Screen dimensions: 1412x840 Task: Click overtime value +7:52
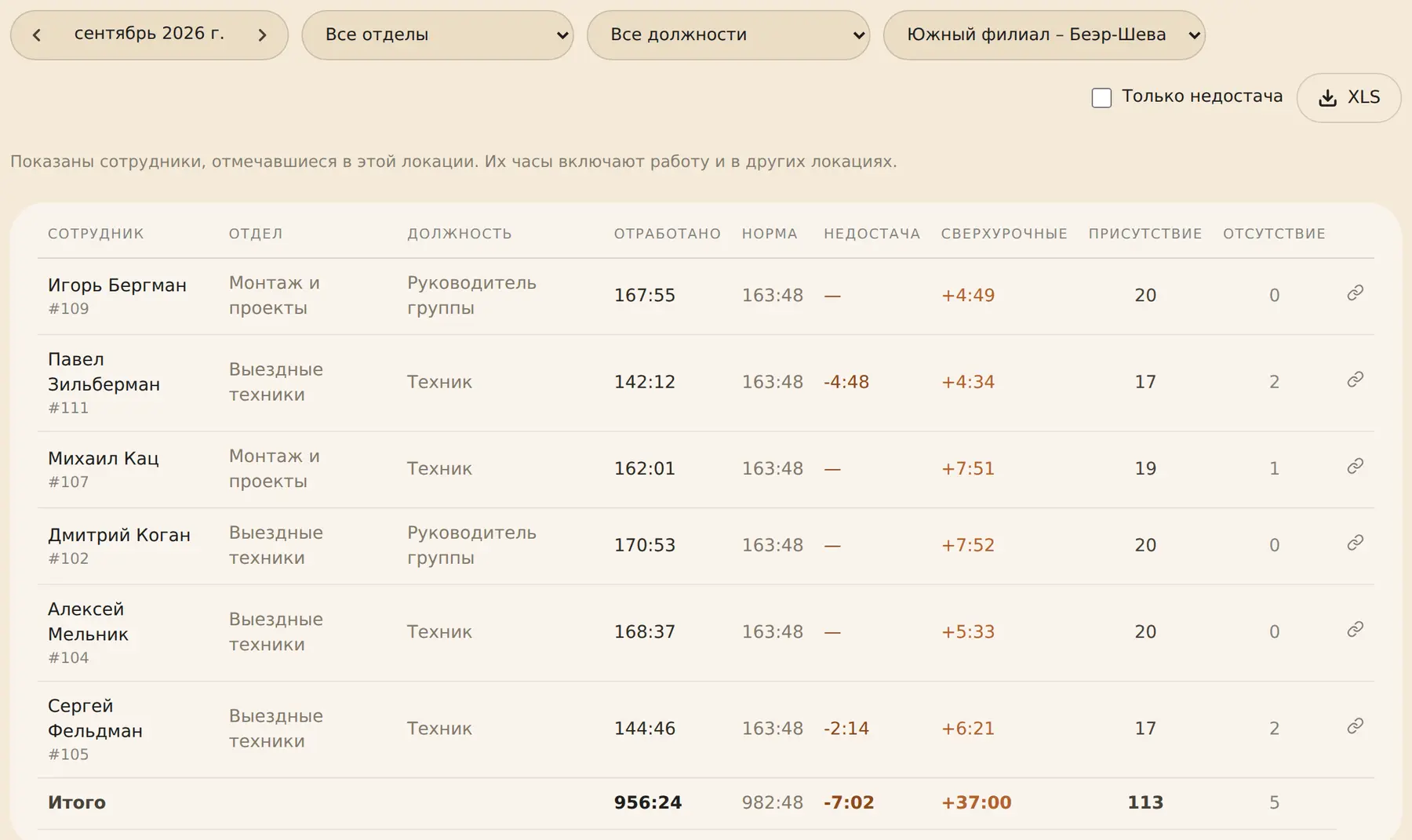tap(968, 545)
